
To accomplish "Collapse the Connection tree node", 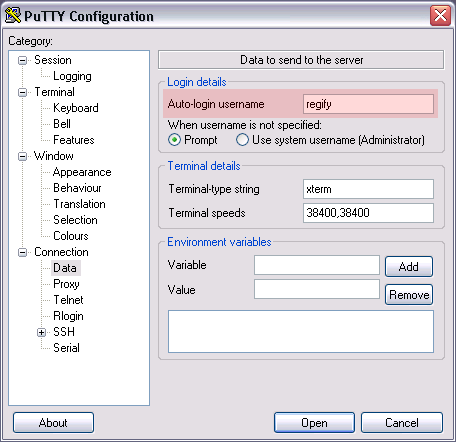I will 22,252.
